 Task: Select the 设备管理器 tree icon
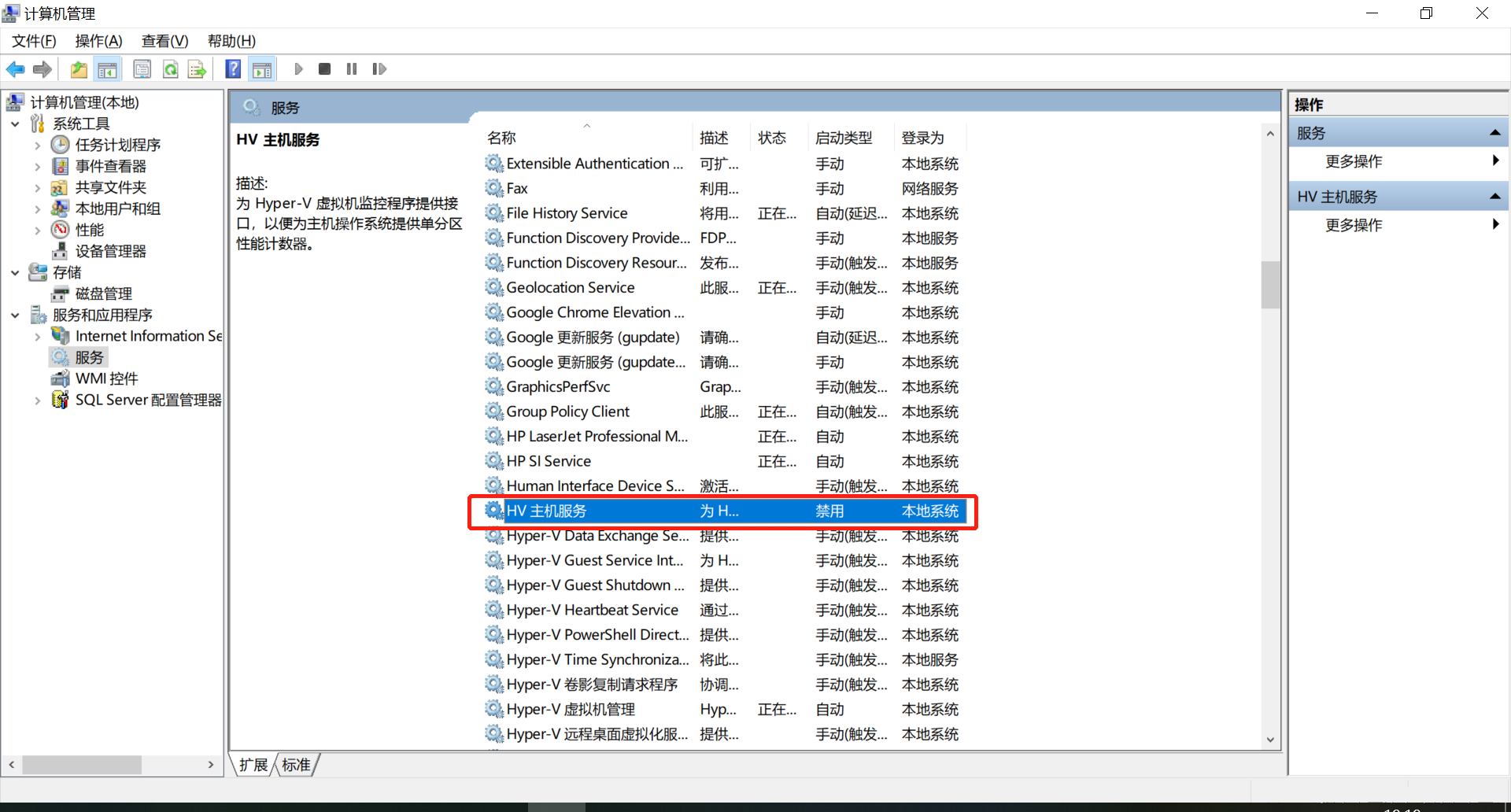pyautogui.click(x=60, y=251)
